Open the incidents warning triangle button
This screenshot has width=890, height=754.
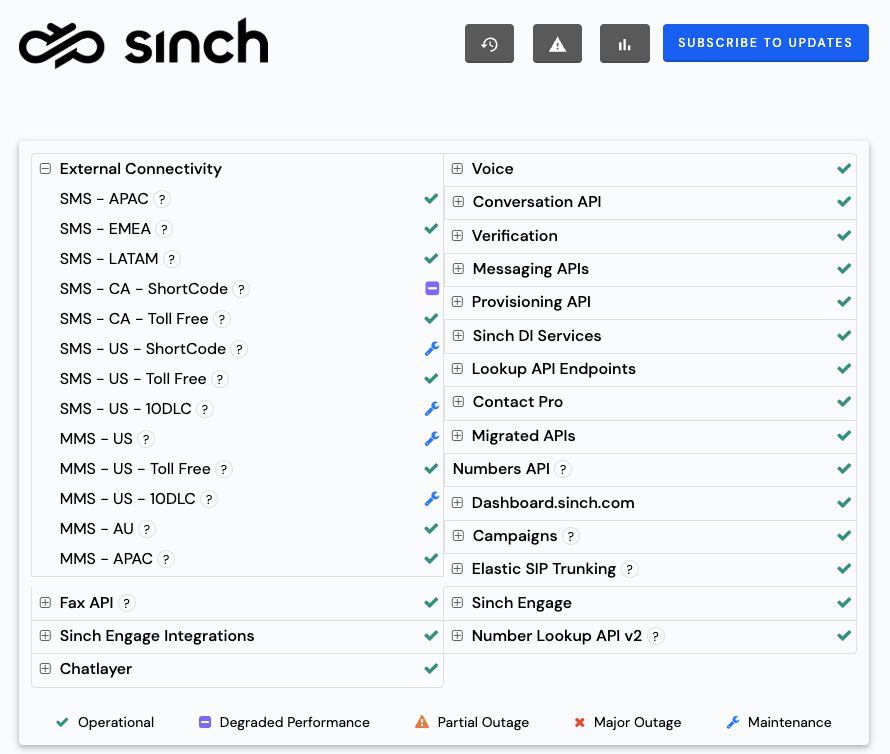tap(557, 43)
